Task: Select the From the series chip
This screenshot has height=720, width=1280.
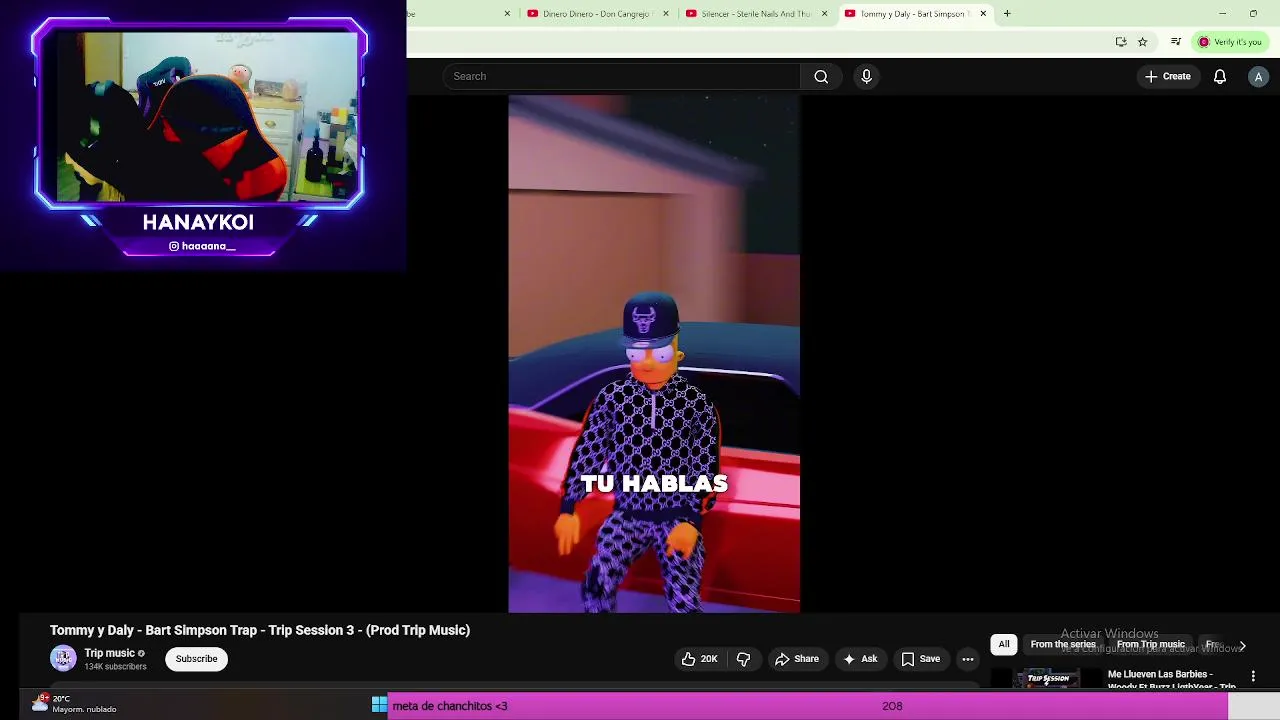Action: (1063, 644)
